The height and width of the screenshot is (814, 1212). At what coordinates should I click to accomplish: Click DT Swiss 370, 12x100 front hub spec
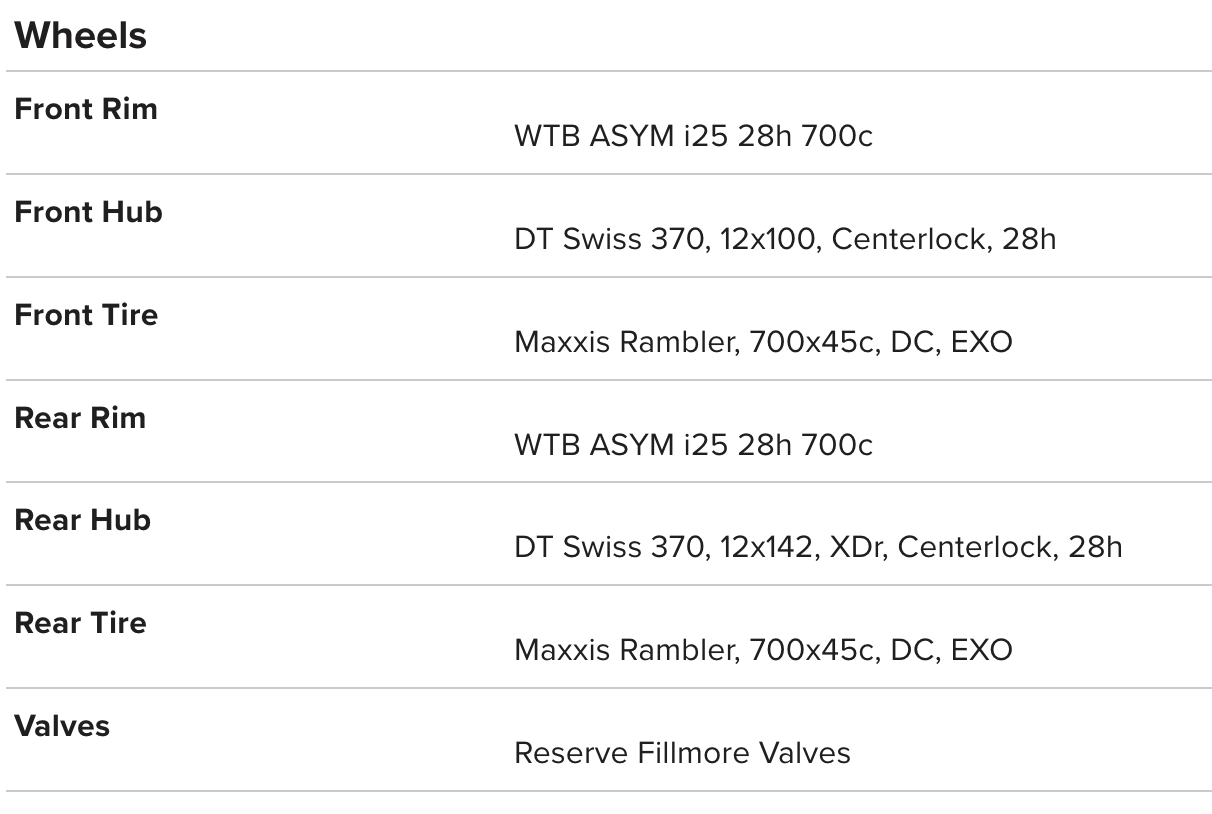pyautogui.click(x=785, y=239)
